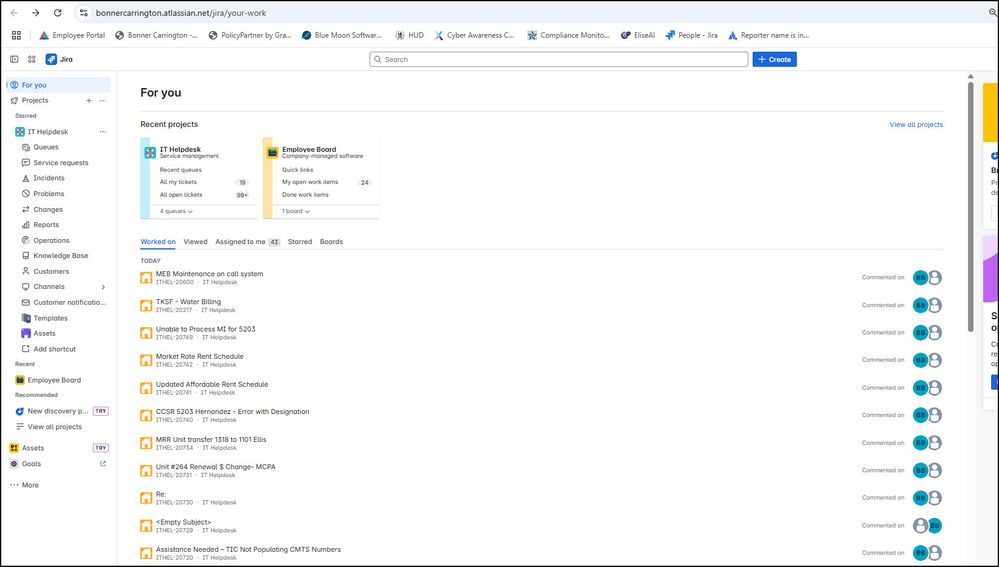Expand the Channels submenu chevron

(103, 287)
